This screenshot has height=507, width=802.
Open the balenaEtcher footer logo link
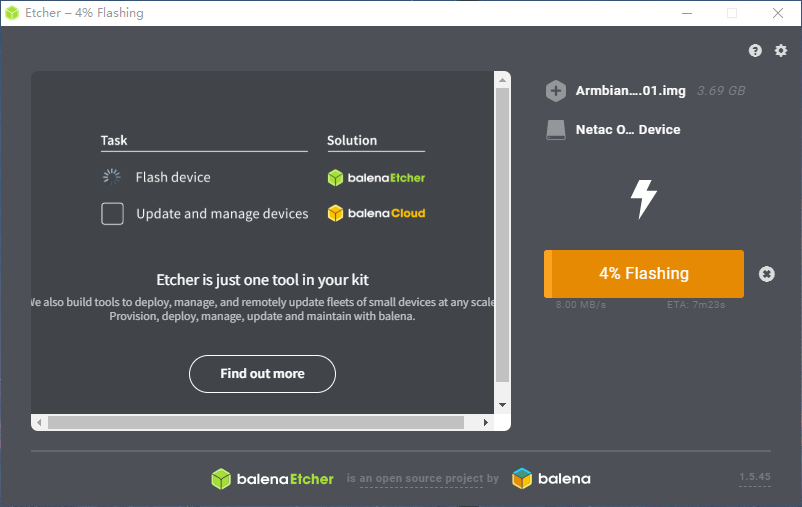(272, 479)
